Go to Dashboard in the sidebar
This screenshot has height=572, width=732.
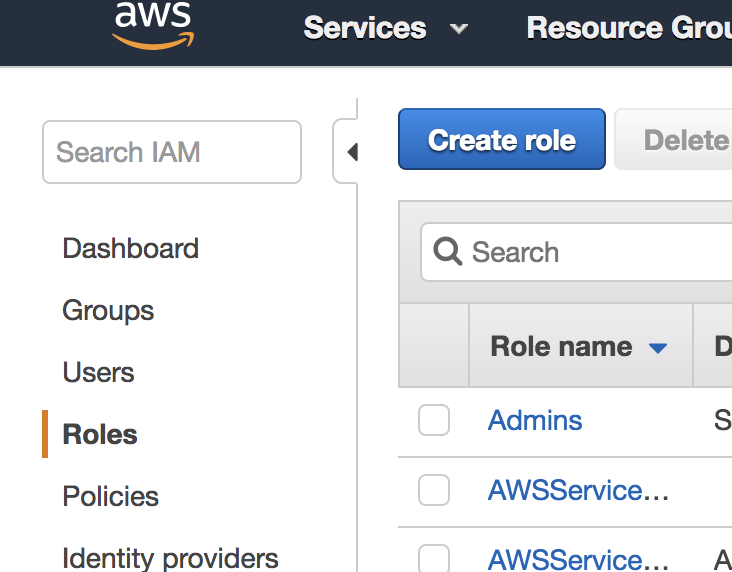coord(130,248)
